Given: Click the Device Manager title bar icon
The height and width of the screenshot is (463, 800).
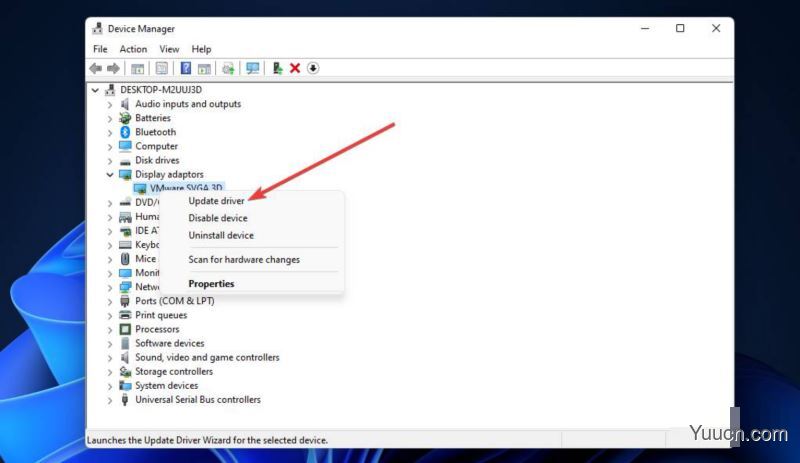Looking at the screenshot, I should pos(97,29).
